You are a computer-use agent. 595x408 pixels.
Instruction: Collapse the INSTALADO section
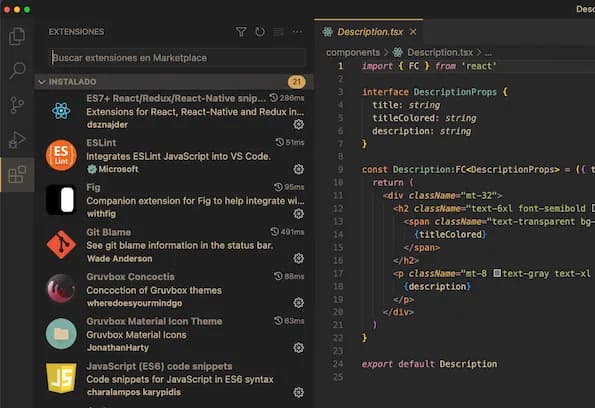pos(42,82)
